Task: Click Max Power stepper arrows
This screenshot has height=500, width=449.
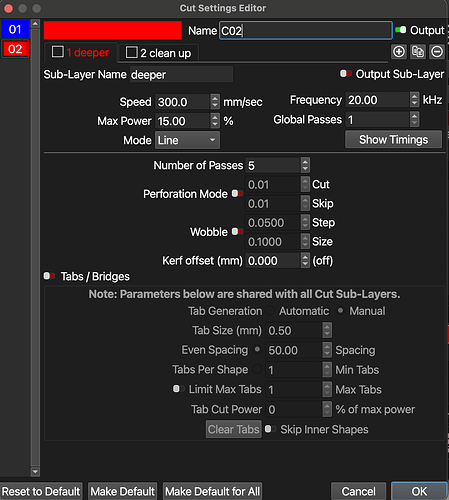Action: [x=215, y=121]
